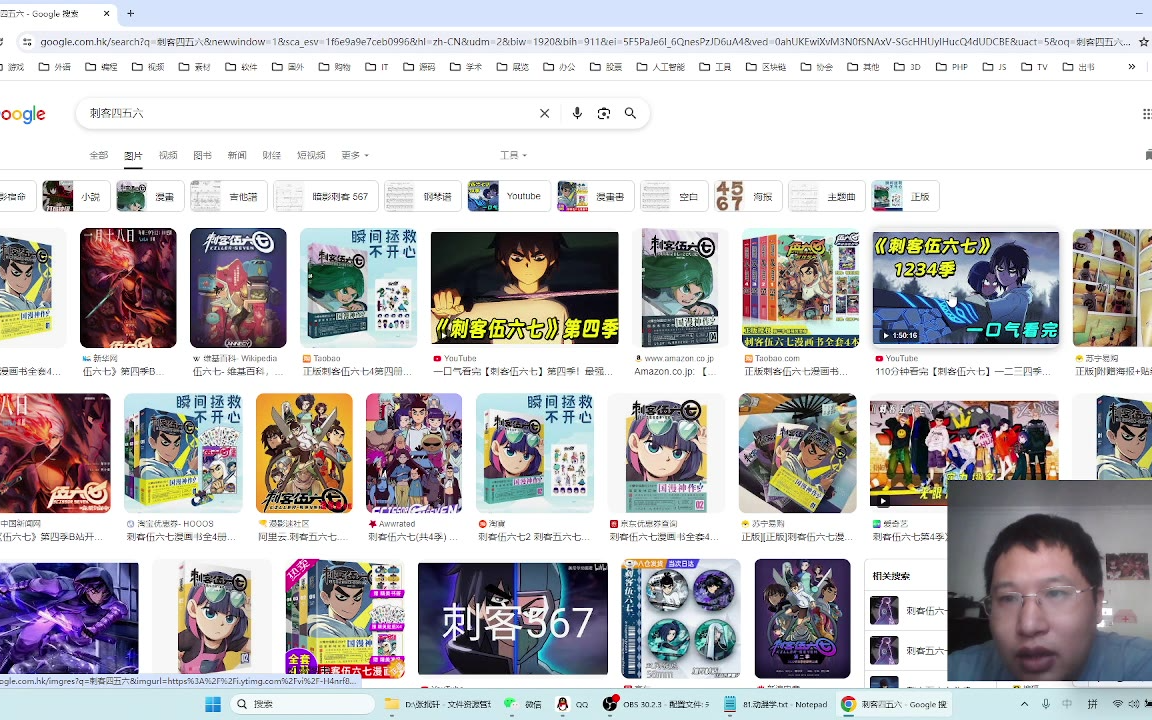Screen dimensions: 1152x720
Task: Open the Awwrated group characters thumbnail
Action: tap(414, 453)
